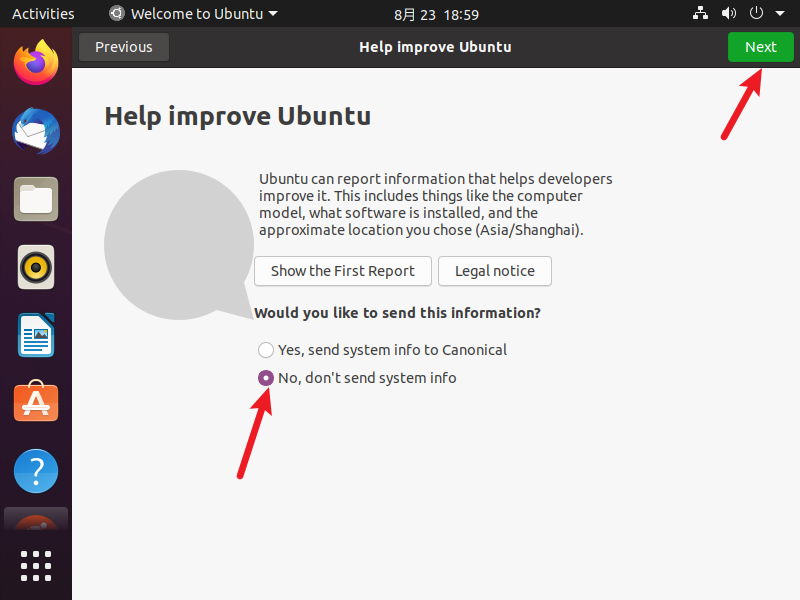Open the Legal notice
The width and height of the screenshot is (800, 600).
click(495, 271)
